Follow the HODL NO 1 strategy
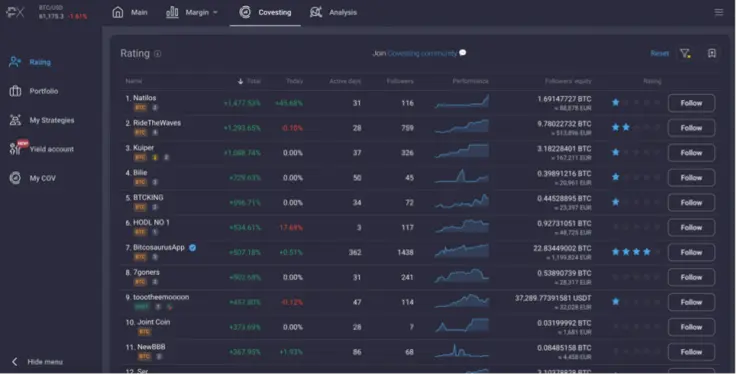The height and width of the screenshot is (375, 737). [x=691, y=227]
